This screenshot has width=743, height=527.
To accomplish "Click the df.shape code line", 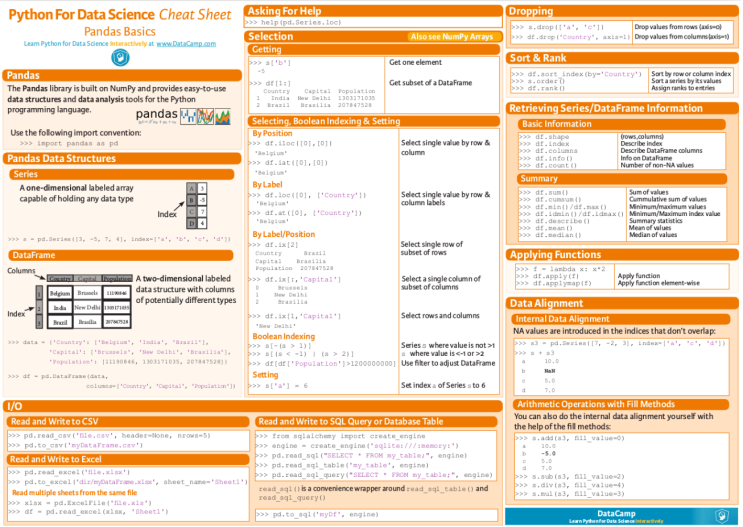I will [x=544, y=136].
